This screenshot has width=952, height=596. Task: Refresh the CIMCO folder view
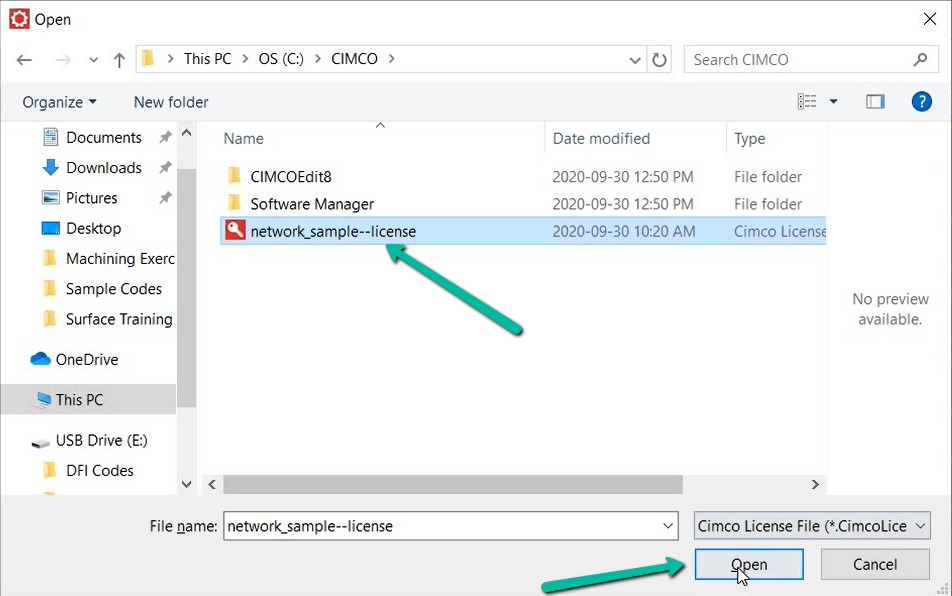(659, 59)
